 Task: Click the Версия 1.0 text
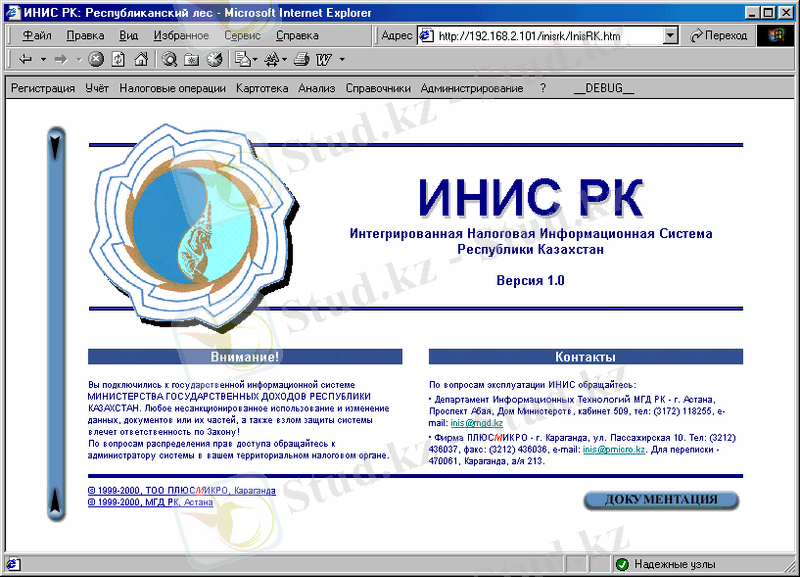click(x=531, y=281)
